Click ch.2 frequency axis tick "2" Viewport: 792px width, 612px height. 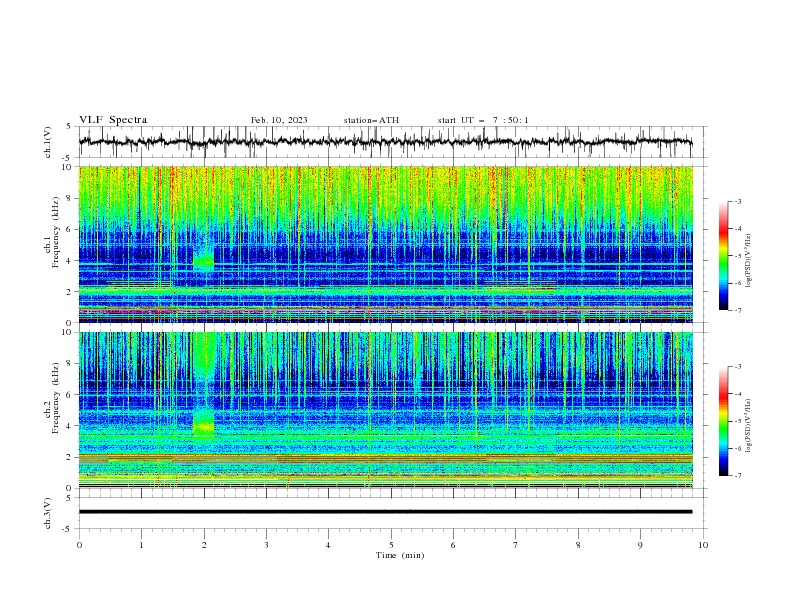pyautogui.click(x=71, y=457)
